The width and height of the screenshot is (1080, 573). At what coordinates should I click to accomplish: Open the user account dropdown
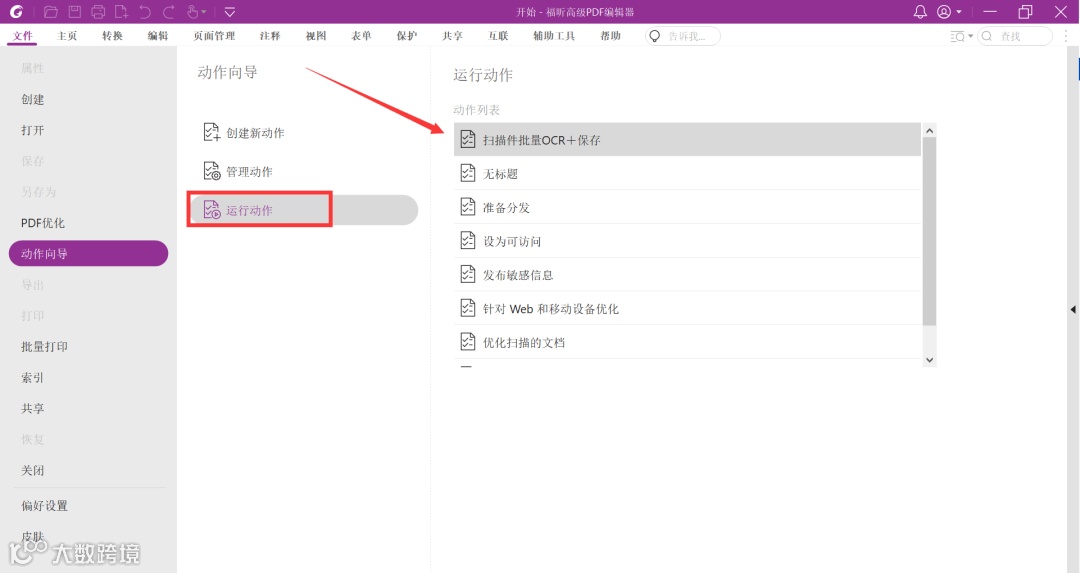pos(949,12)
